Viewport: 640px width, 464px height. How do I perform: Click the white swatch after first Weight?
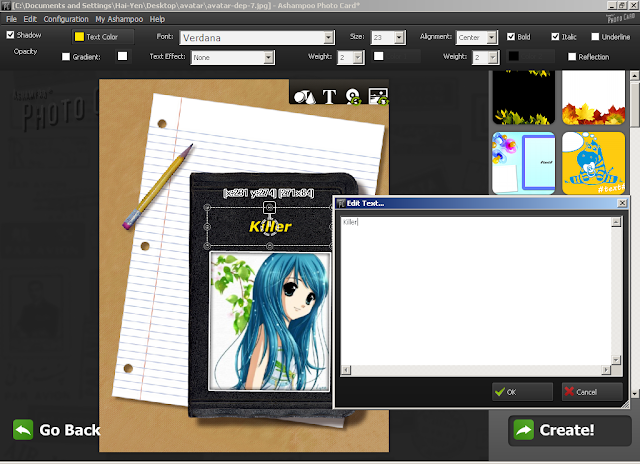[379, 56]
